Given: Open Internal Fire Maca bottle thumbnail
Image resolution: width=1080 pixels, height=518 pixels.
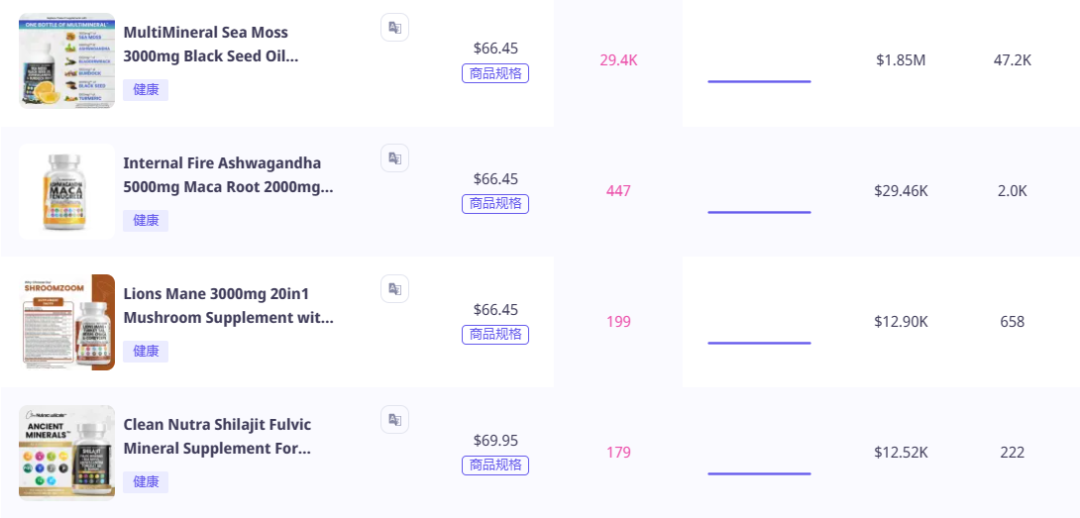Looking at the screenshot, I should coord(67,191).
